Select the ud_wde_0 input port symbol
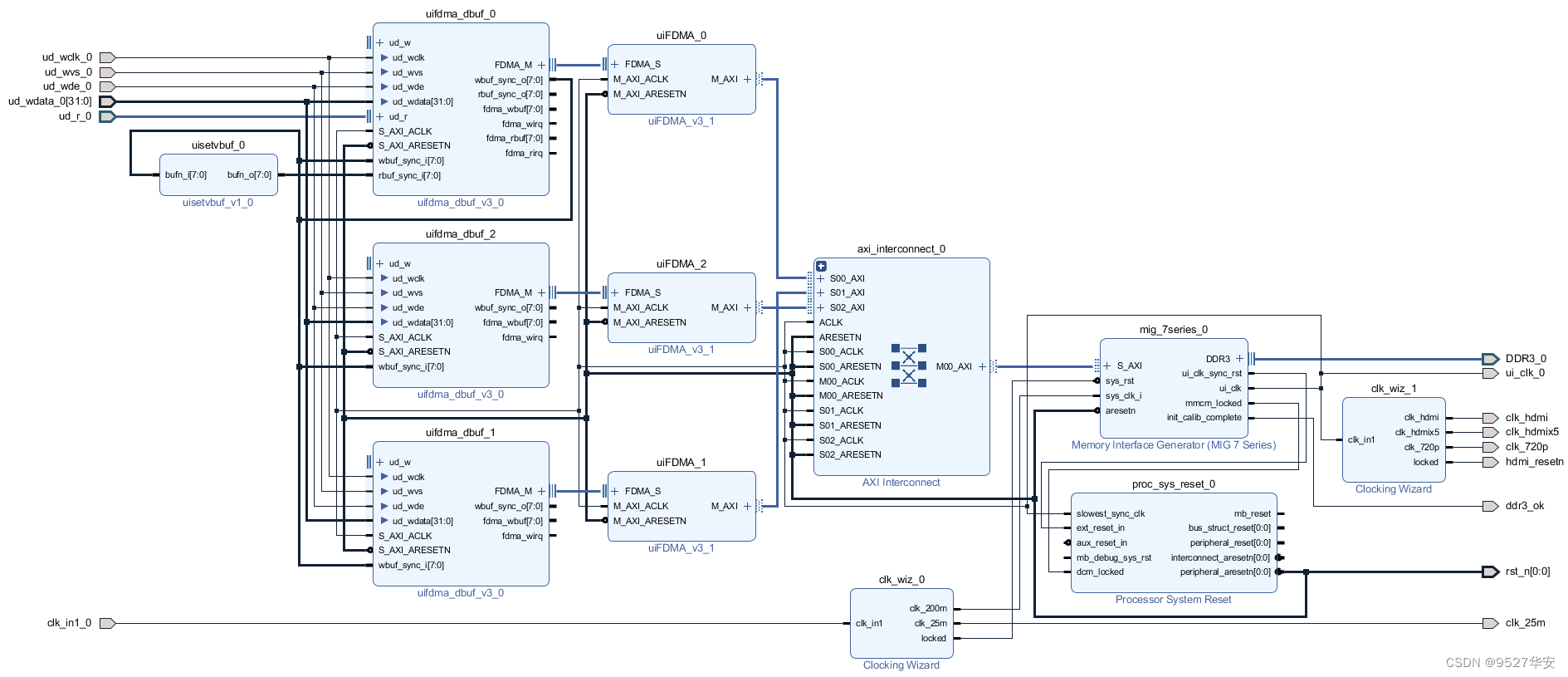 click(107, 86)
